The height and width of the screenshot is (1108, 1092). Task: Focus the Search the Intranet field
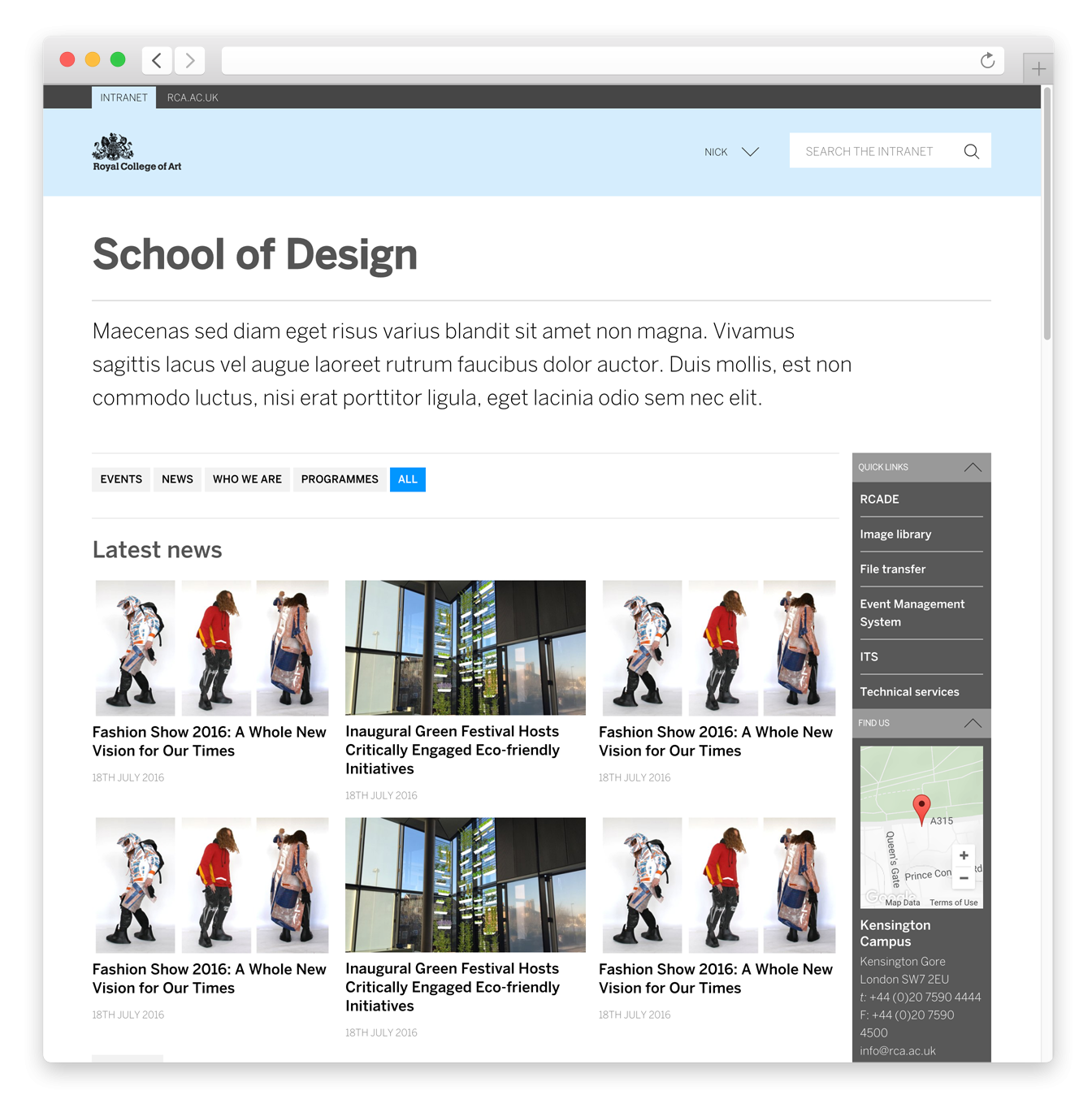click(869, 151)
